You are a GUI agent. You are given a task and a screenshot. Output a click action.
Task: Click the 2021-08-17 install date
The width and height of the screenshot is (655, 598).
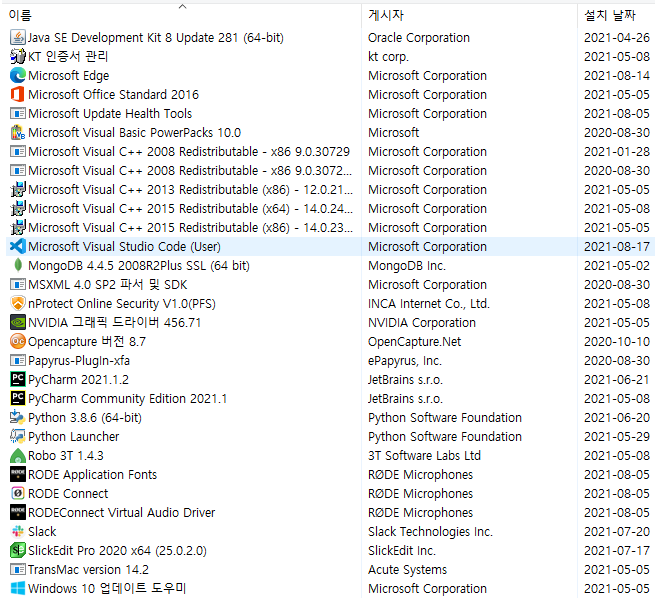[x=617, y=246]
